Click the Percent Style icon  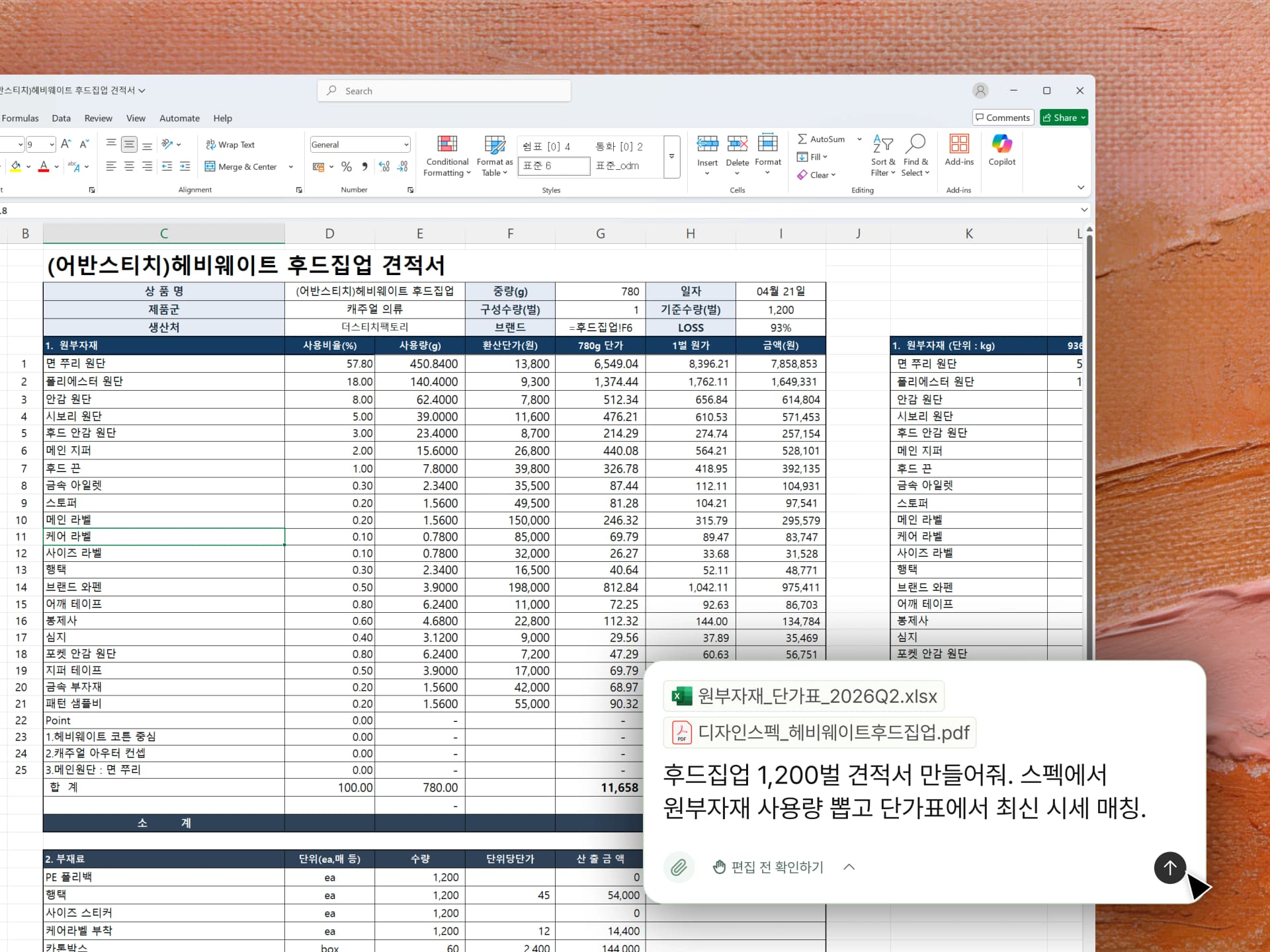click(x=346, y=167)
